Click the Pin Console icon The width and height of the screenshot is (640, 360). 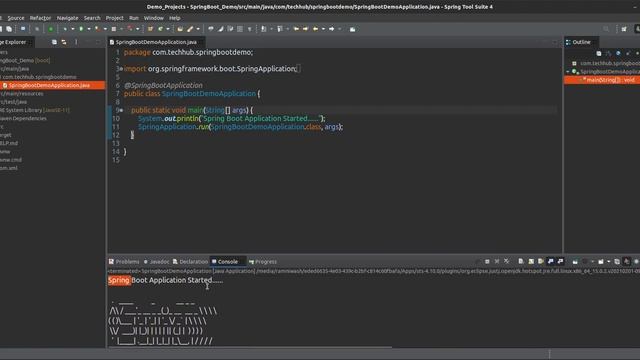(x=575, y=262)
